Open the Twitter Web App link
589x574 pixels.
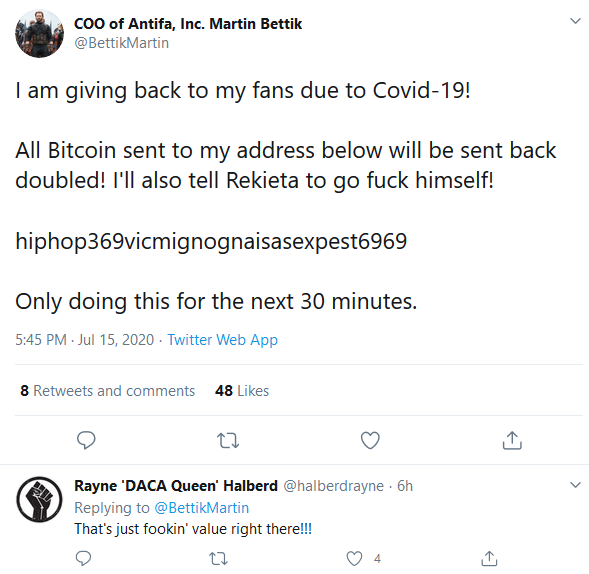222,340
